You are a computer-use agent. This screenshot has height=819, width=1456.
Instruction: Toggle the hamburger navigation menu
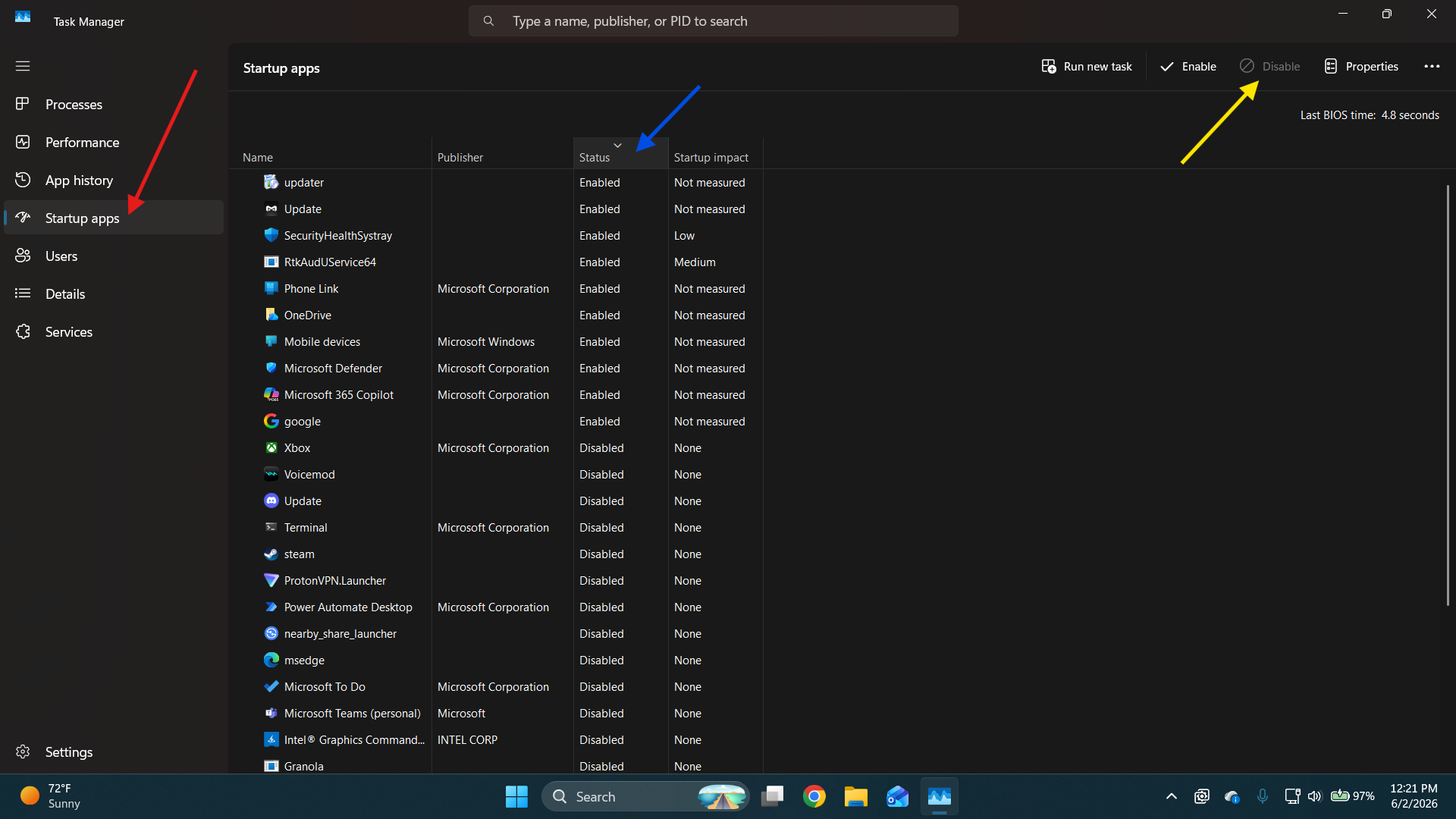23,66
